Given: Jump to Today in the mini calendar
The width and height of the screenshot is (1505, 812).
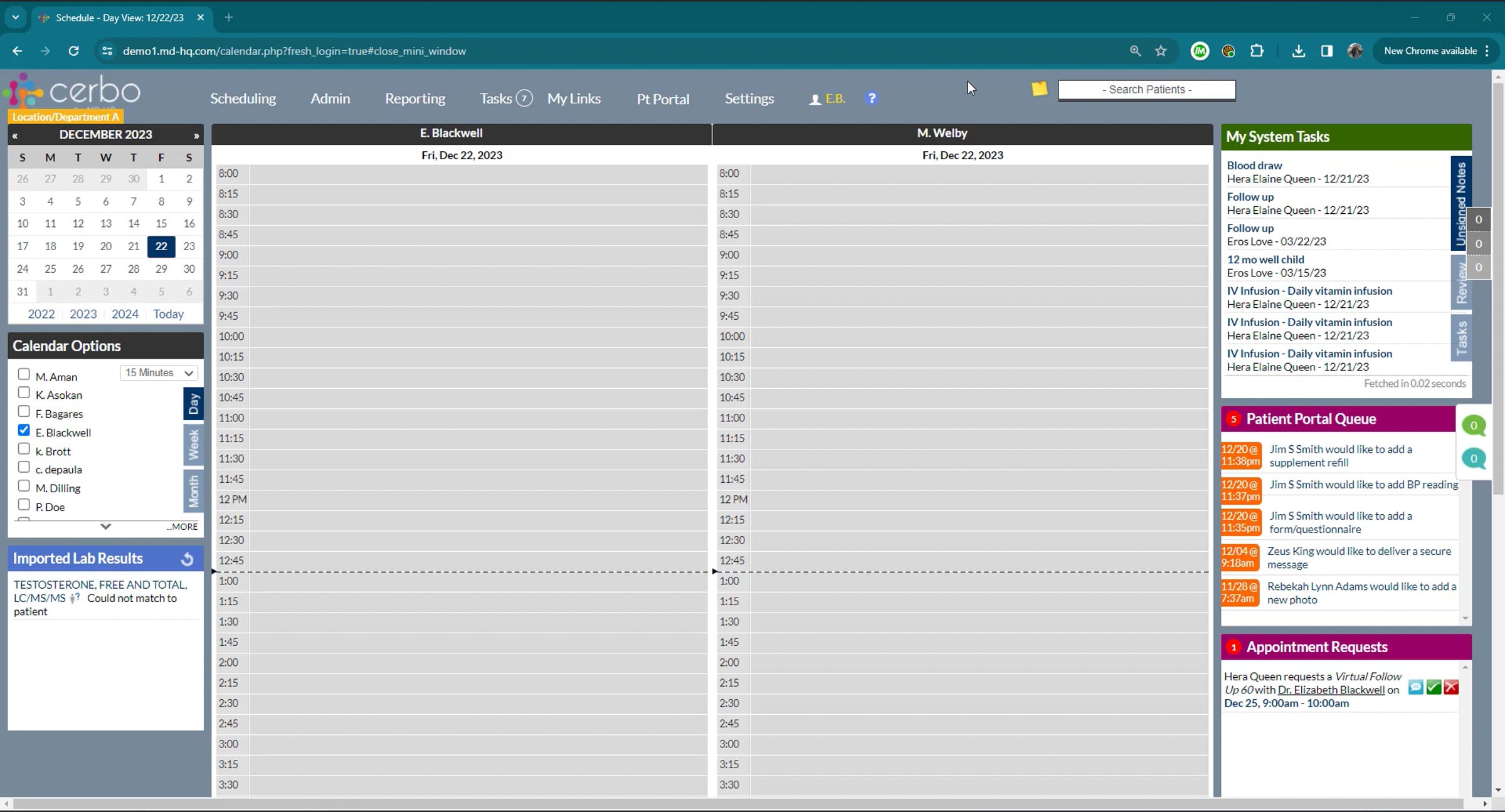Looking at the screenshot, I should coord(168,314).
